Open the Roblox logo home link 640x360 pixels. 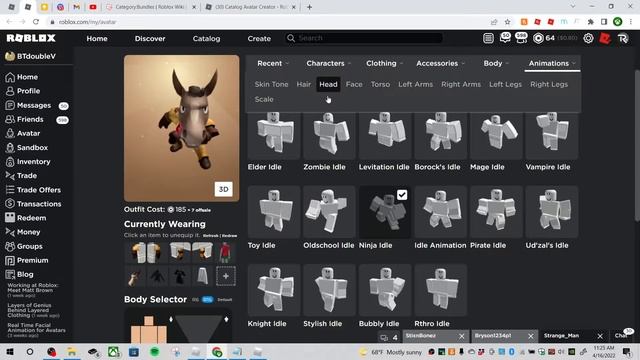tap(31, 38)
